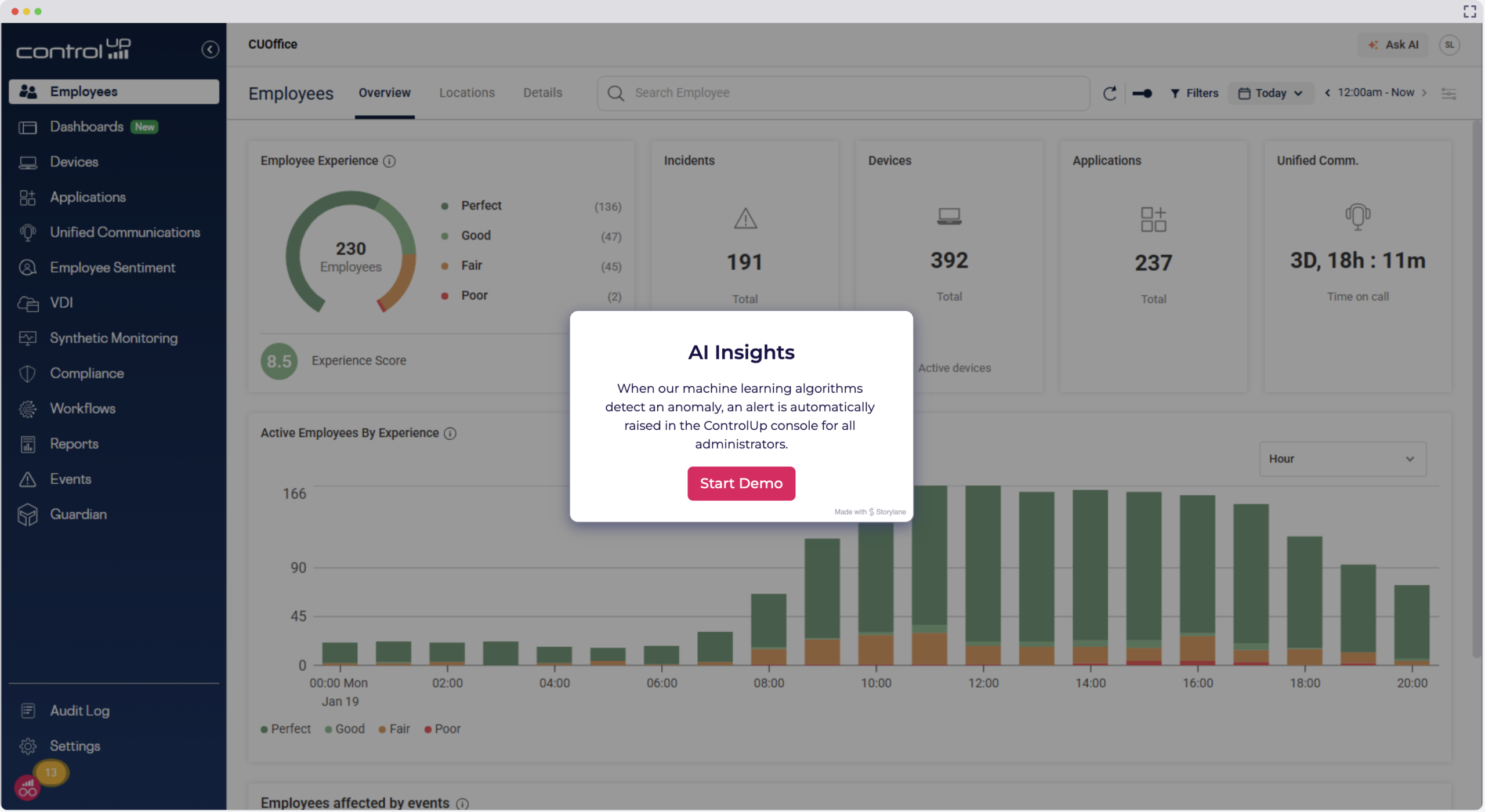Go to previous time range arrow
1485x812 pixels.
[x=1327, y=93]
